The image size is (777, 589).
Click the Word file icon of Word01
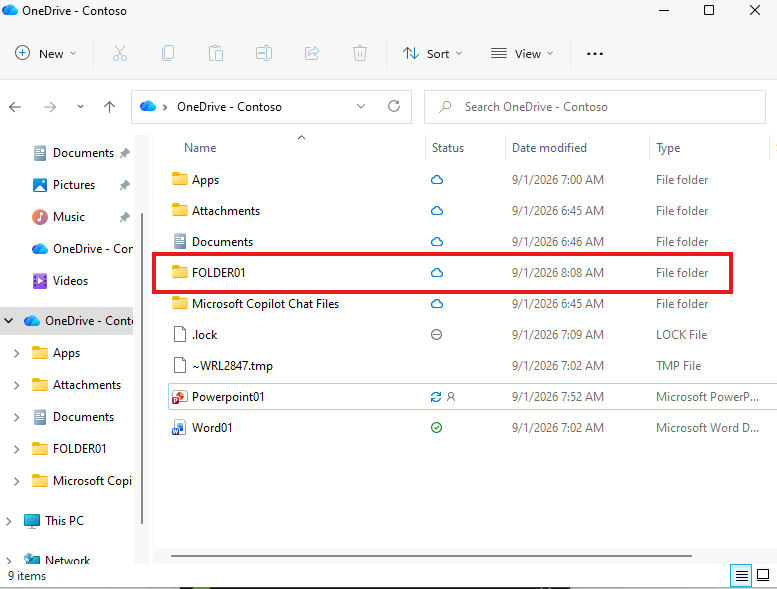click(x=178, y=428)
